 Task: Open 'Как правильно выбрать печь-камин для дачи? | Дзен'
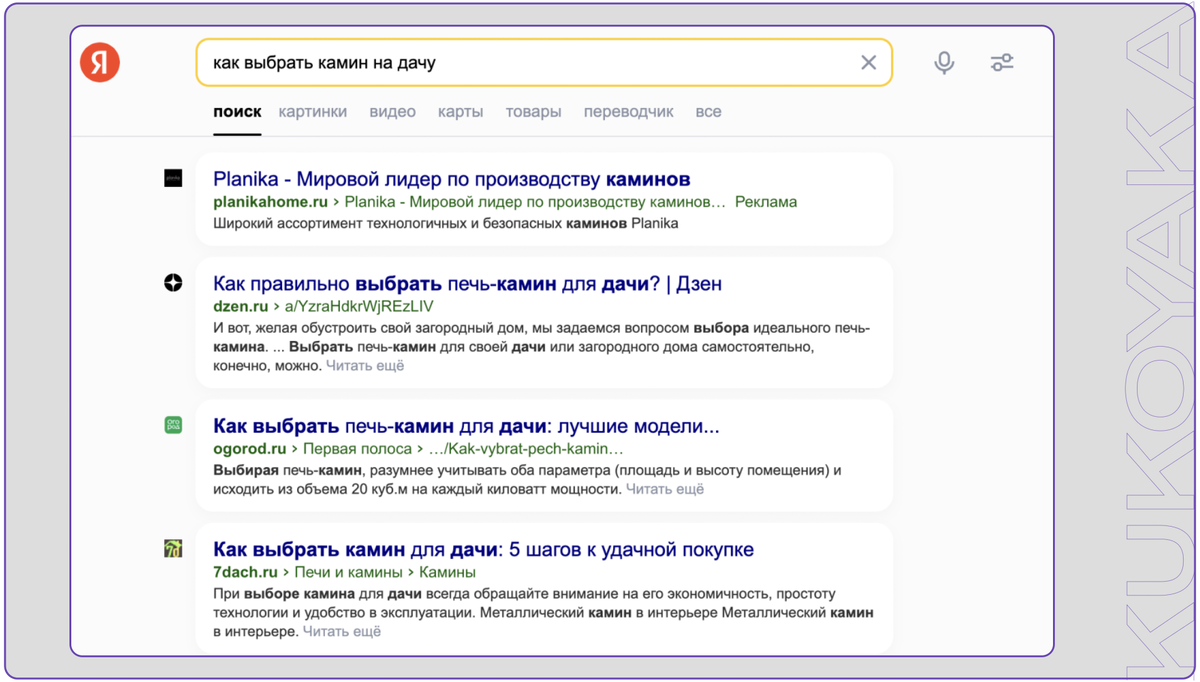(x=467, y=284)
